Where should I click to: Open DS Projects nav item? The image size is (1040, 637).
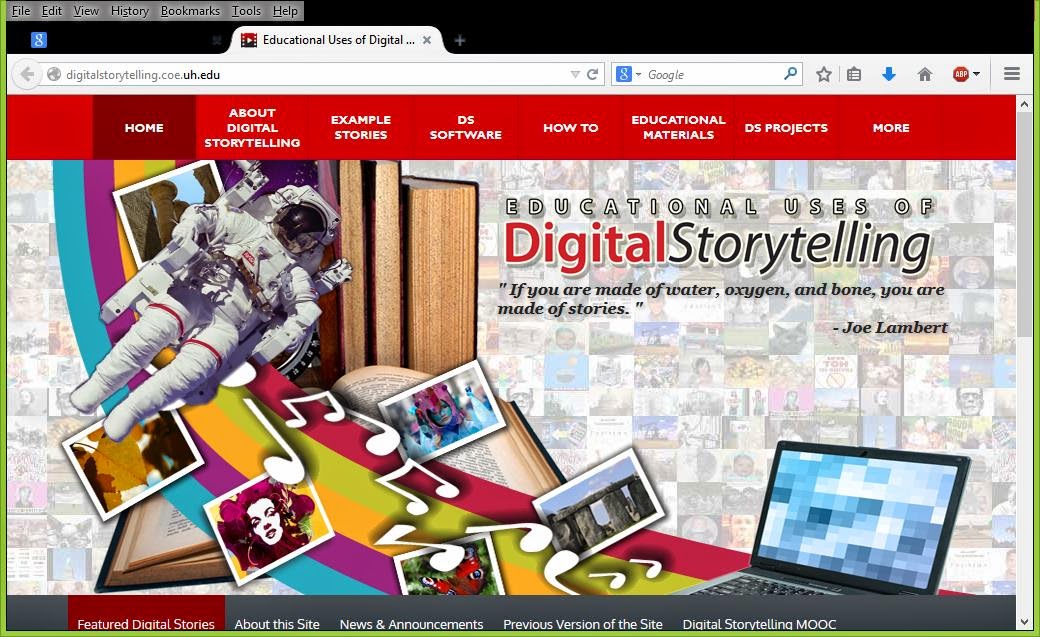786,127
